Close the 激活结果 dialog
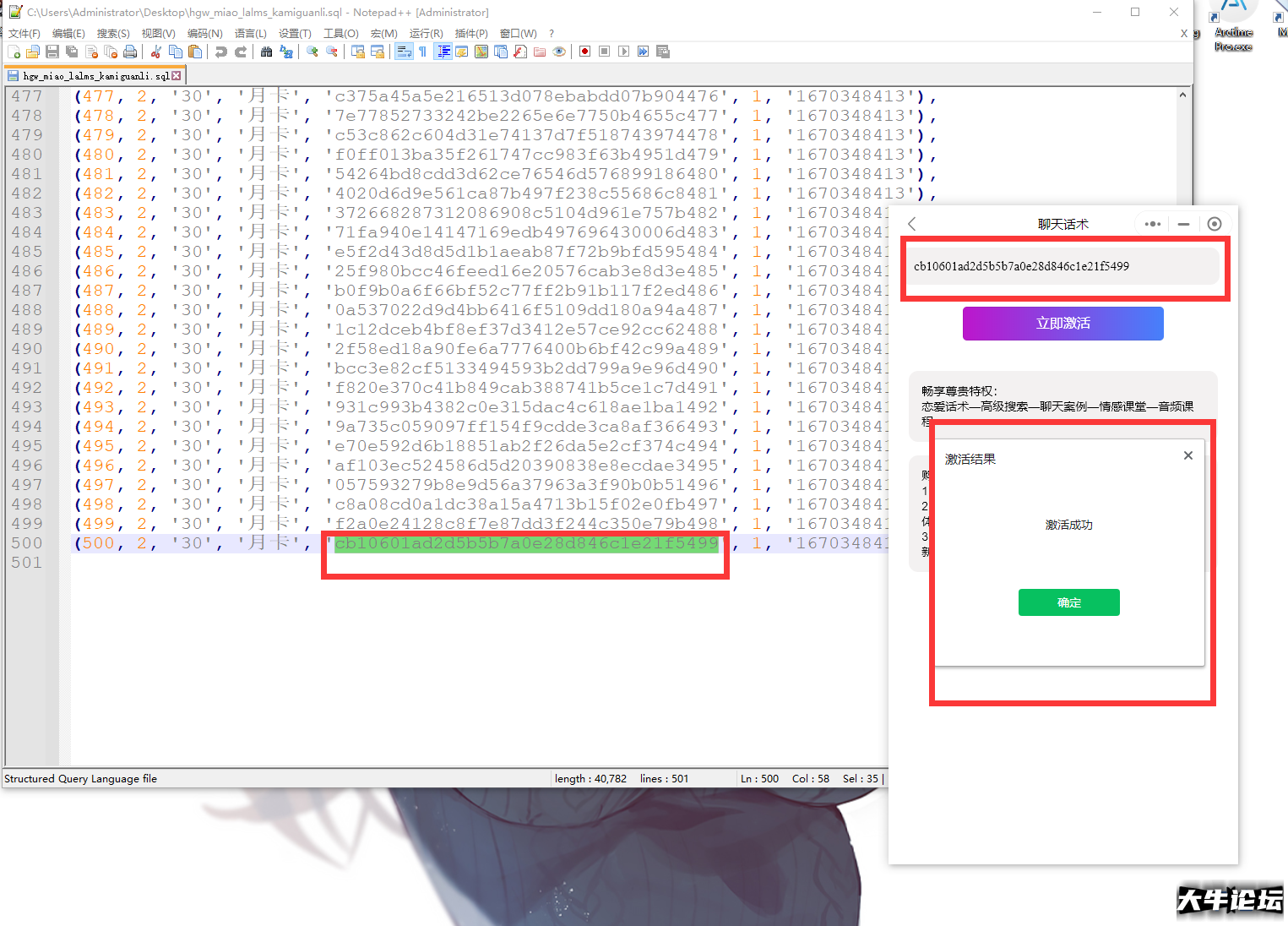The height and width of the screenshot is (926, 1288). coord(1188,455)
